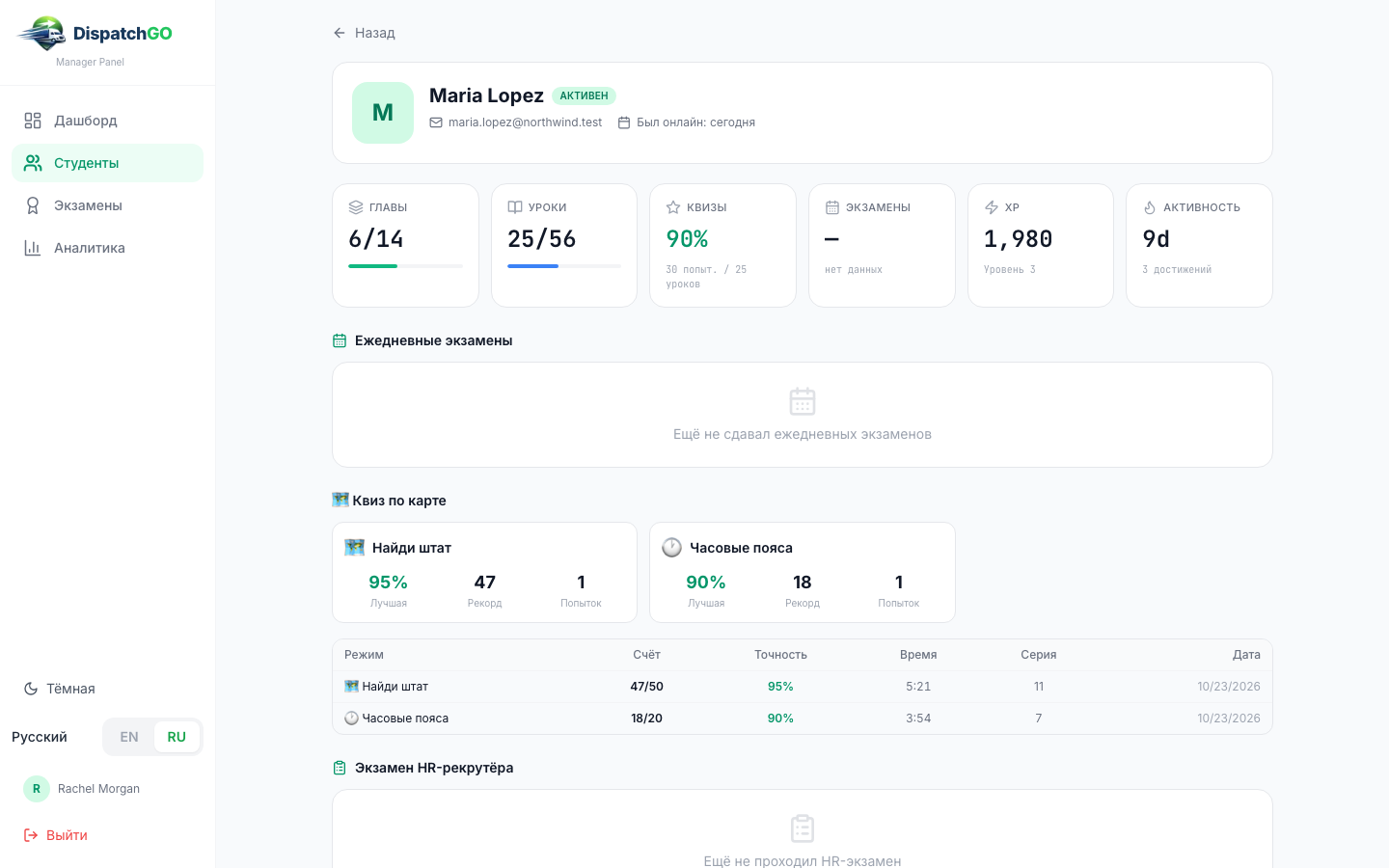The width and height of the screenshot is (1389, 868).
Task: Click the АКТИВЕН status badge
Action: click(584, 95)
